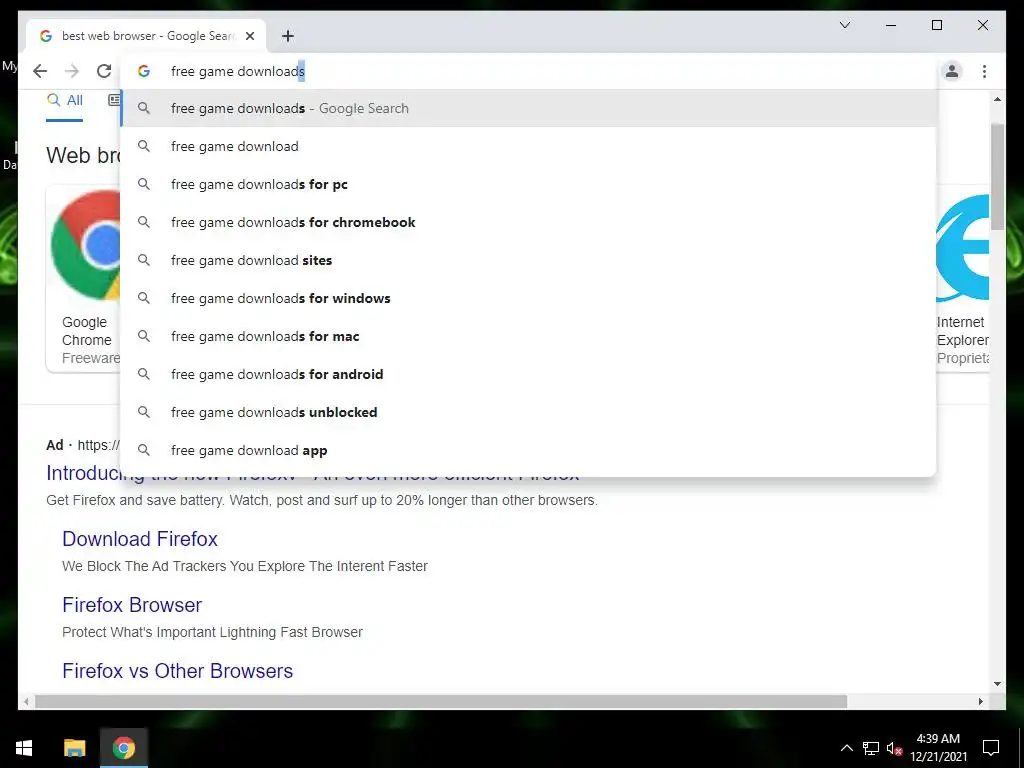
Task: Click the scroll up arrow of vertical scrollbar
Action: [997, 99]
